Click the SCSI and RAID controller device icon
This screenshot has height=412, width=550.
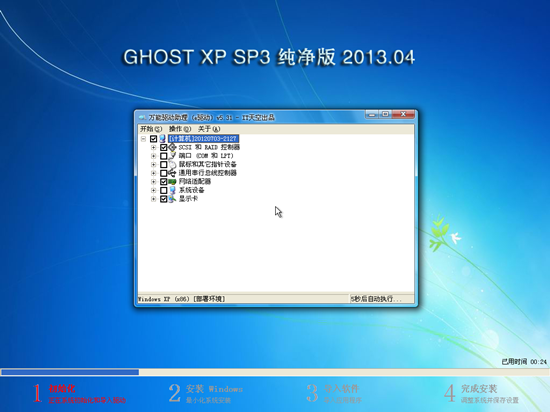pos(172,147)
